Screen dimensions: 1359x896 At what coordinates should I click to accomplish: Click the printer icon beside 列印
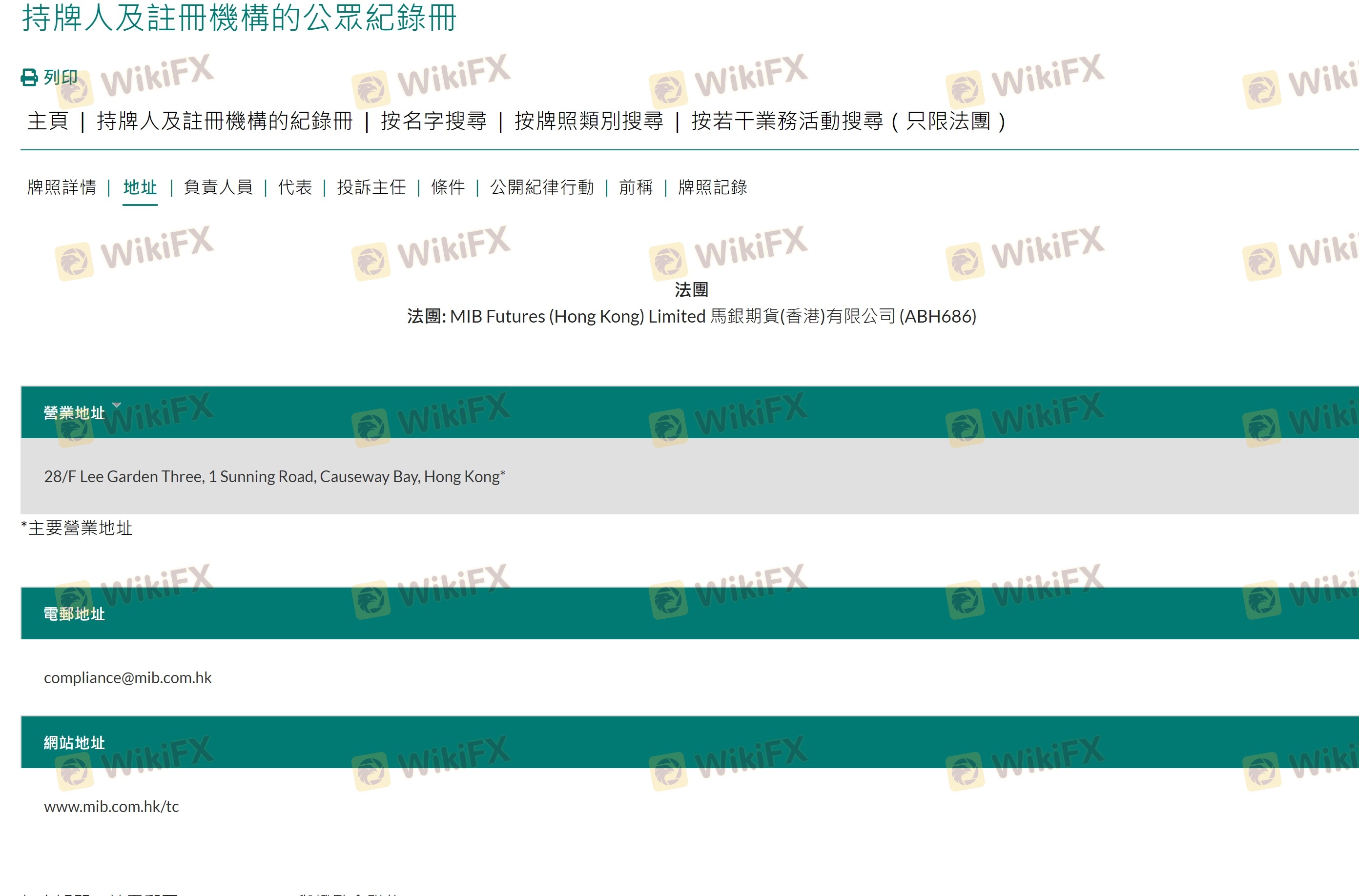click(29, 77)
